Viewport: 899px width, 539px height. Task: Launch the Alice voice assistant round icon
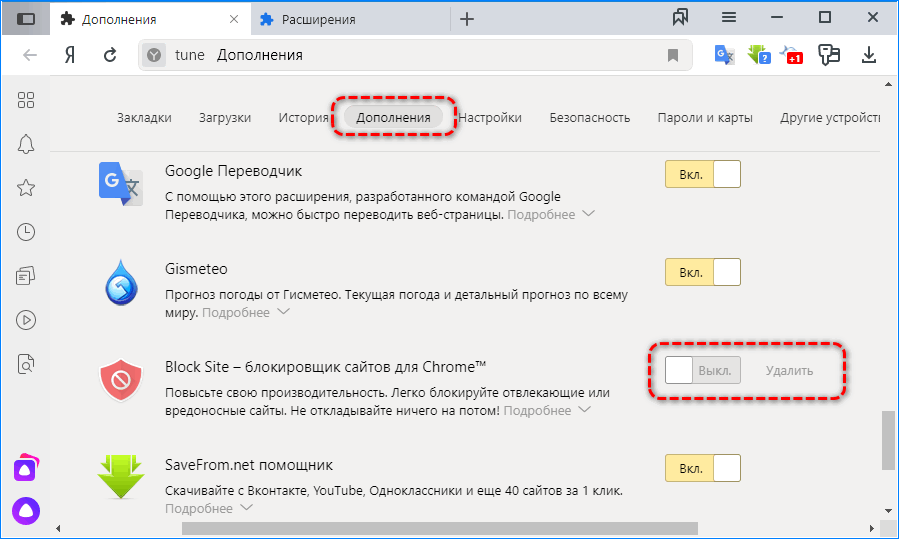(26, 511)
